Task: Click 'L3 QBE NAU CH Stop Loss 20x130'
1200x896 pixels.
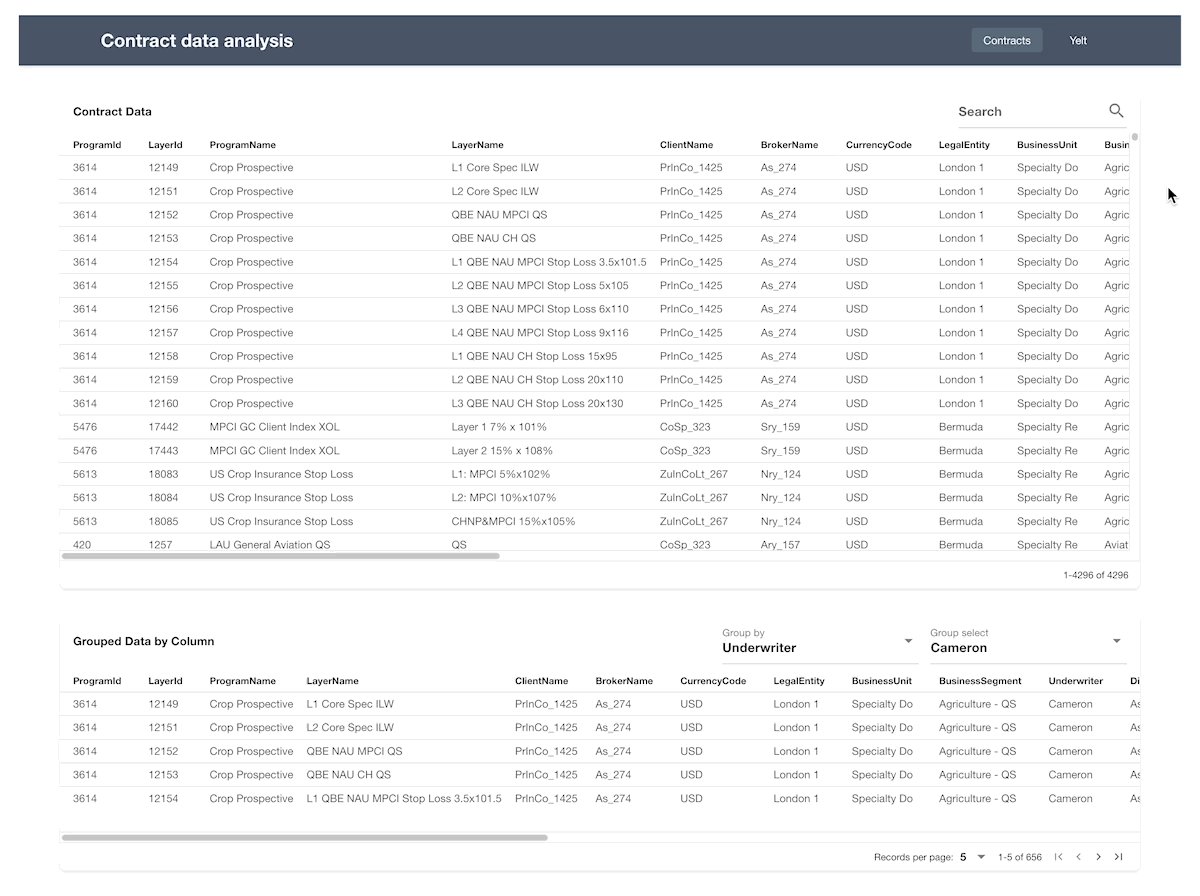Action: 537,404
